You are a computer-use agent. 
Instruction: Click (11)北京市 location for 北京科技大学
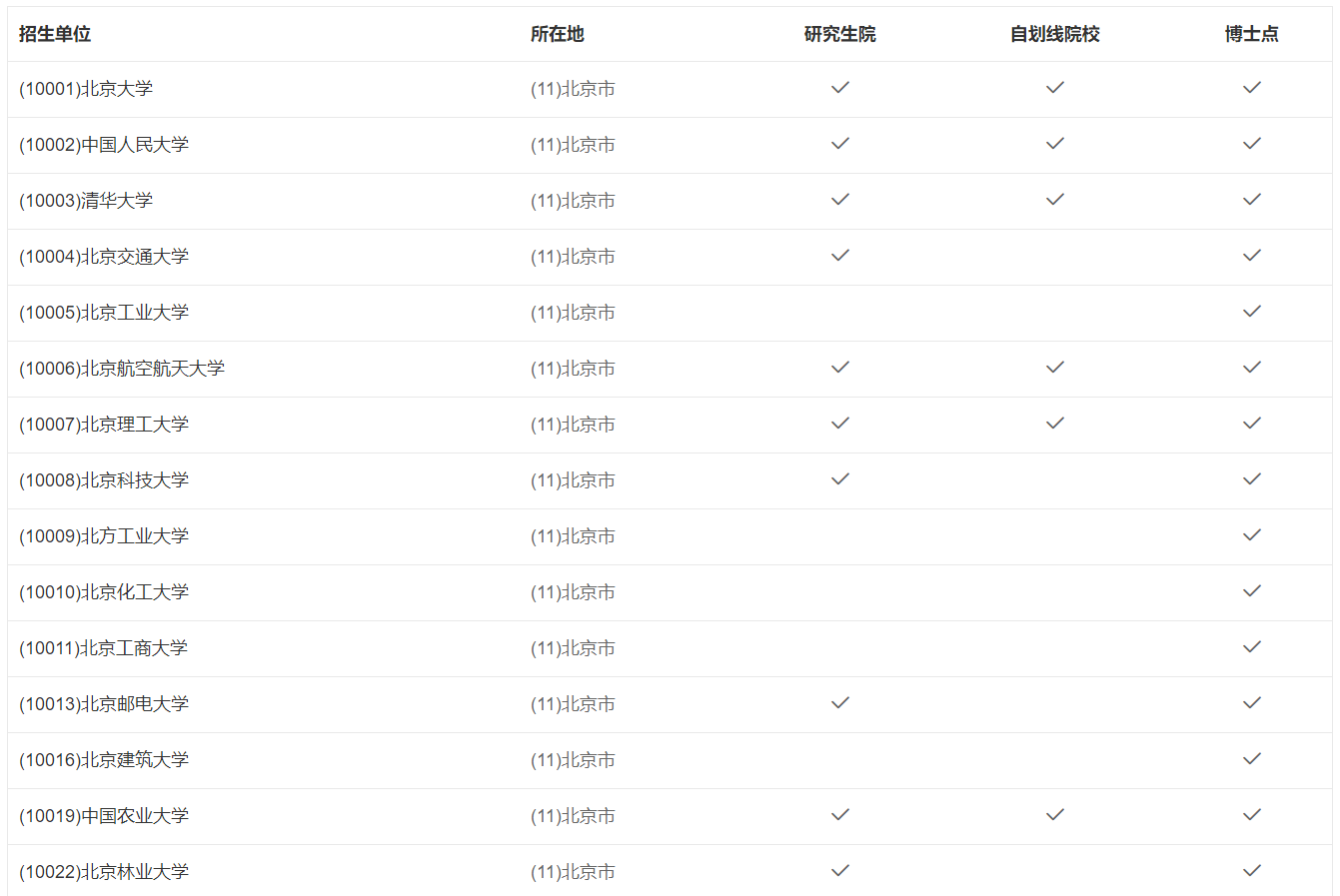(x=573, y=480)
